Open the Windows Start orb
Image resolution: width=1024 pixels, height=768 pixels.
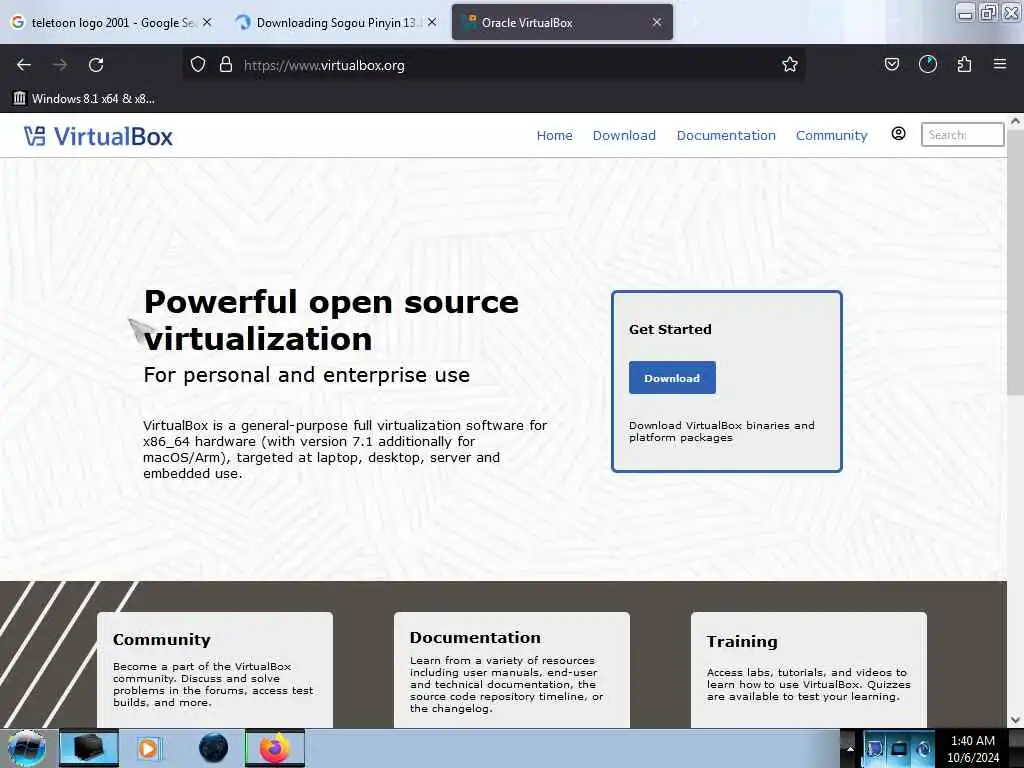click(27, 748)
